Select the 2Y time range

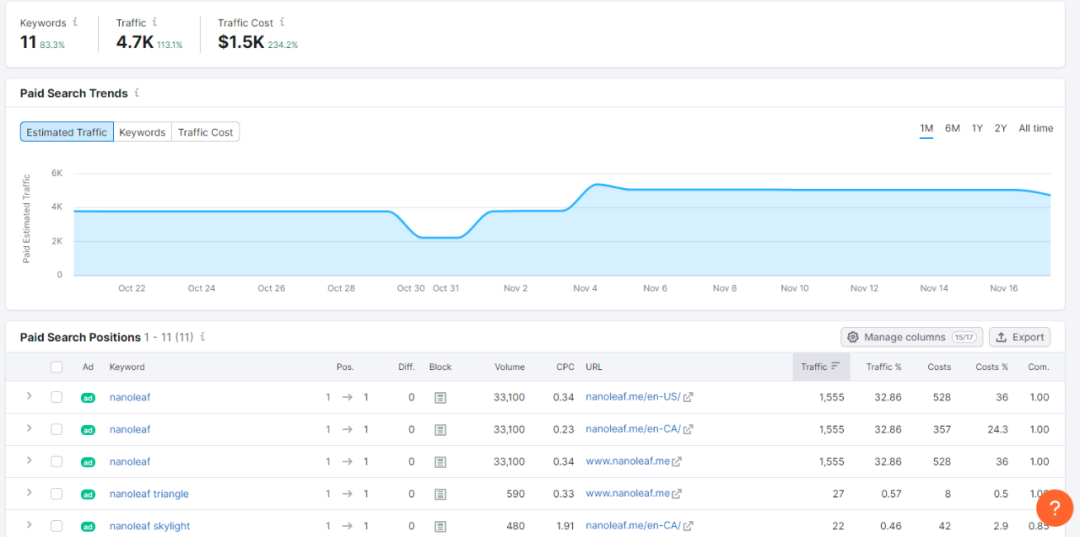(x=1000, y=128)
